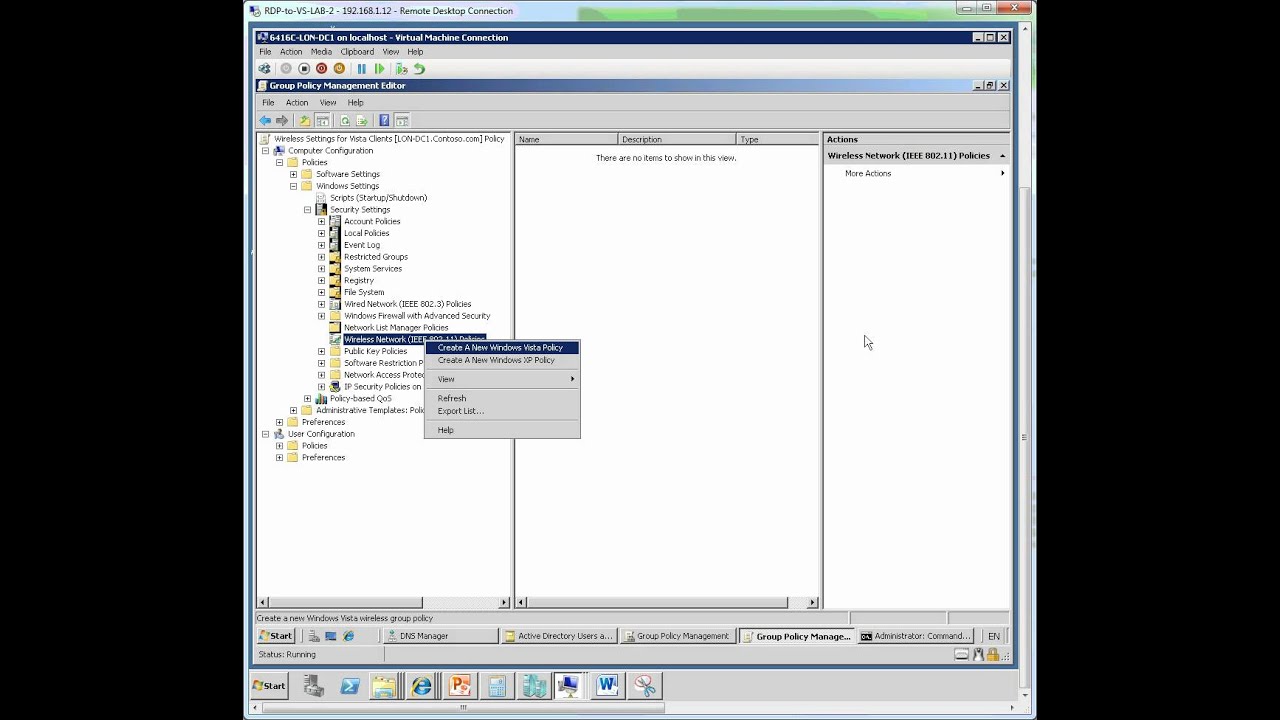Open PowerPoint from outer taskbar
Image resolution: width=1280 pixels, height=720 pixels.
coord(459,686)
